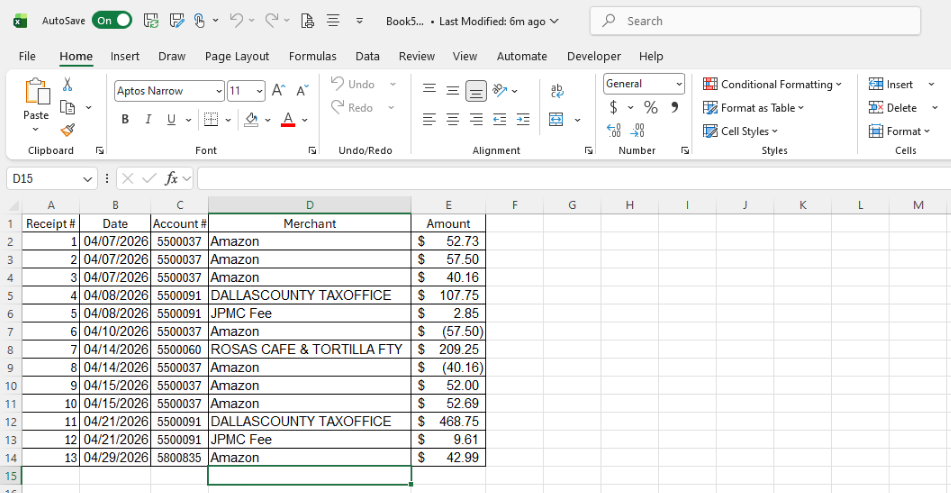951x493 pixels.
Task: Toggle Top Align
Action: point(429,90)
